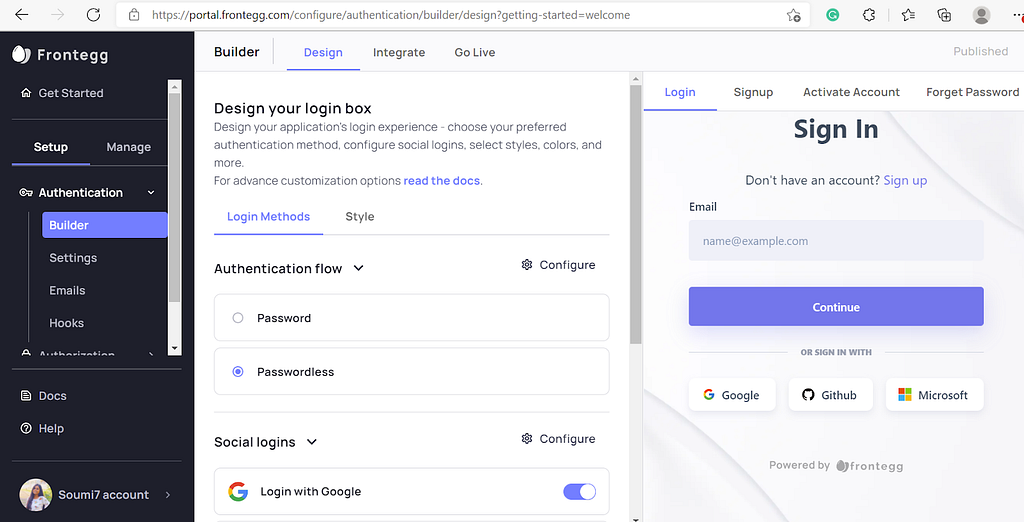Open the browser extensions puzzle icon

869,14
